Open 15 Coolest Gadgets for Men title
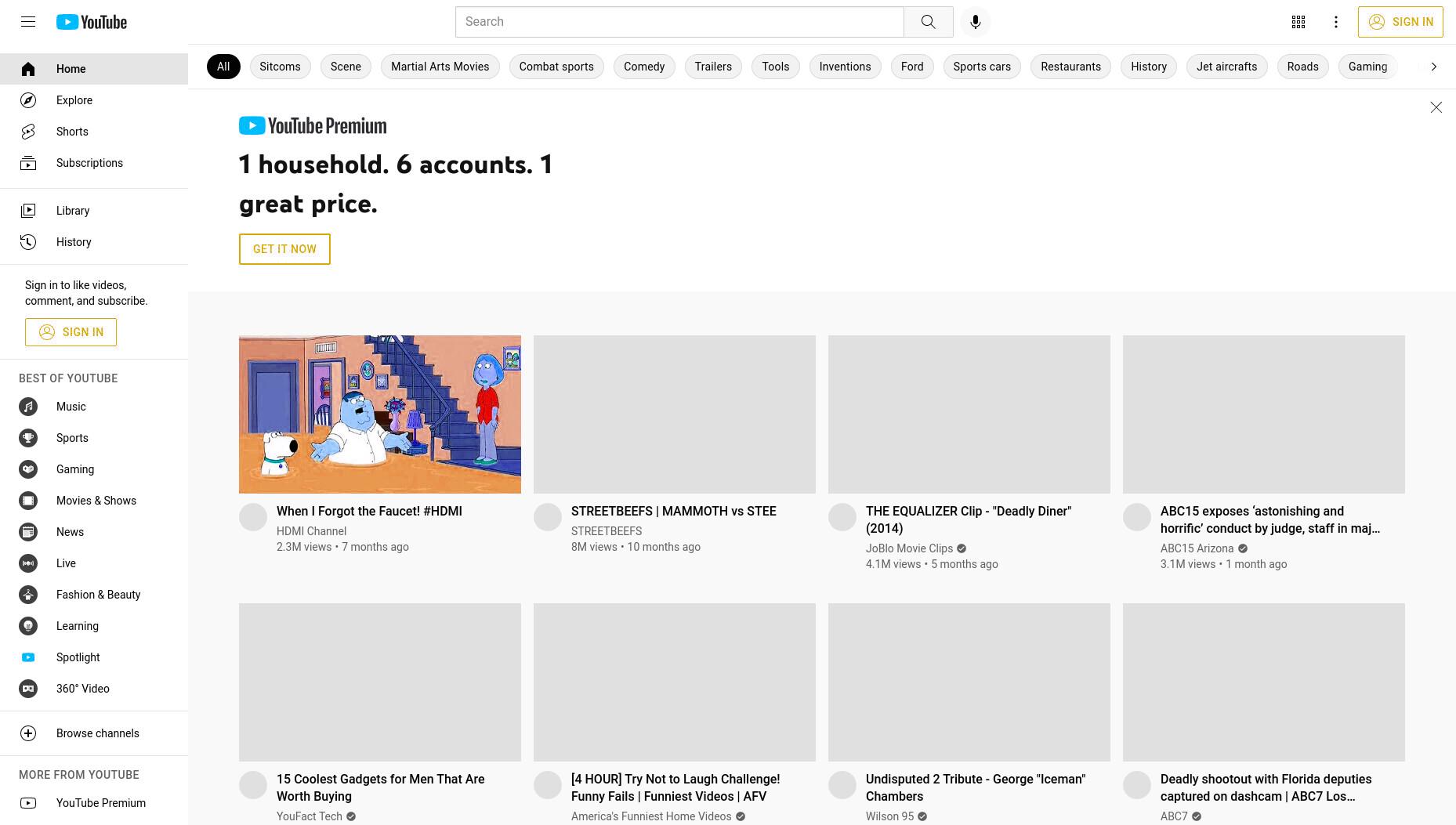This screenshot has width=1456, height=825. pyautogui.click(x=381, y=787)
